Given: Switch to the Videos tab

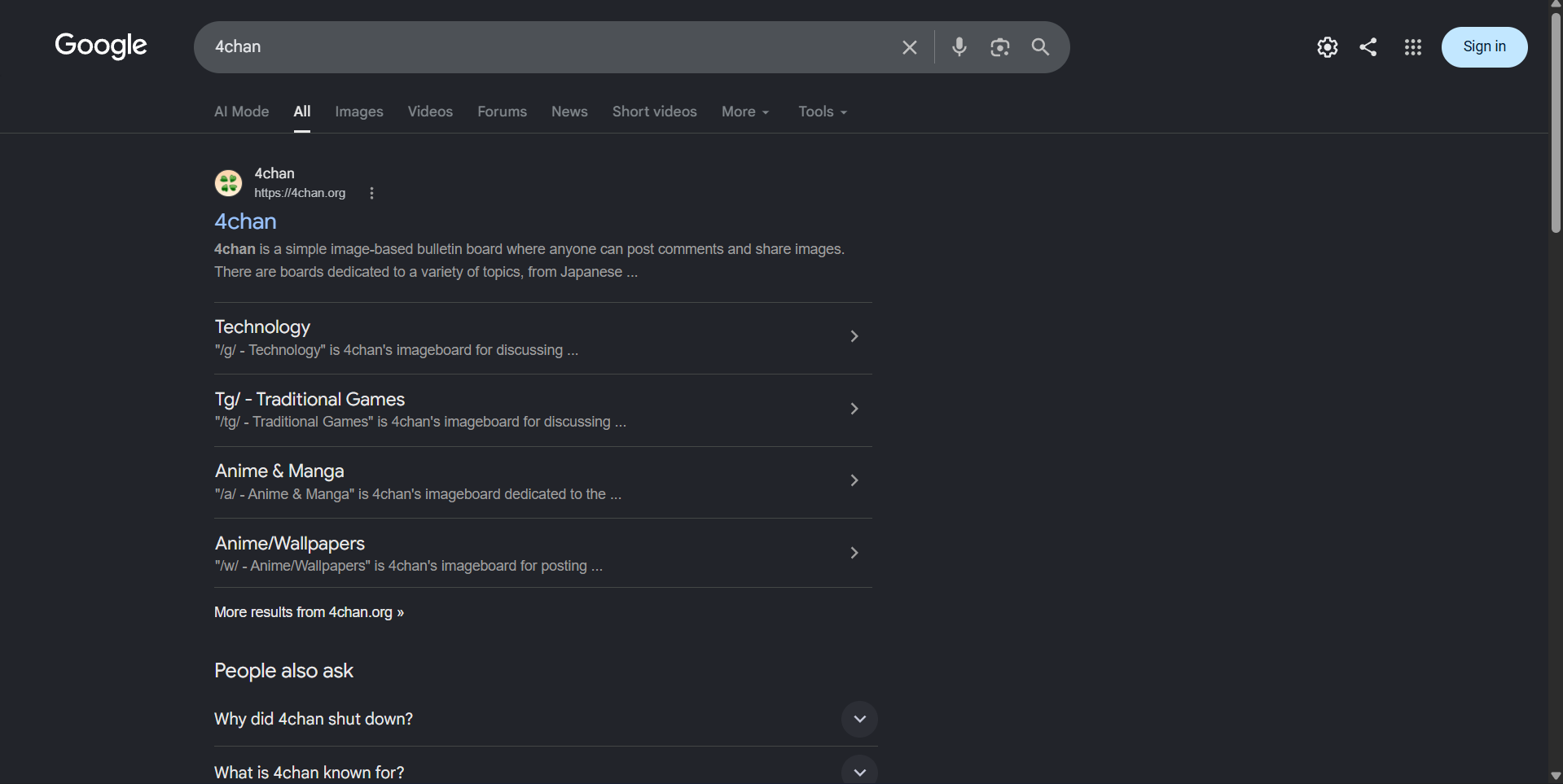Looking at the screenshot, I should point(430,112).
